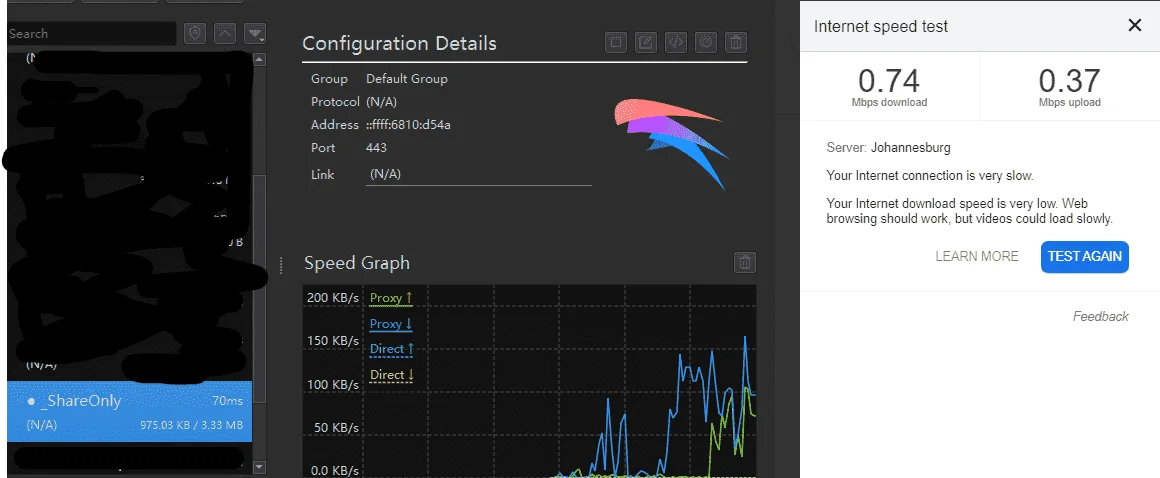Click the splitter handle left of Speed Graph

[x=281, y=266]
